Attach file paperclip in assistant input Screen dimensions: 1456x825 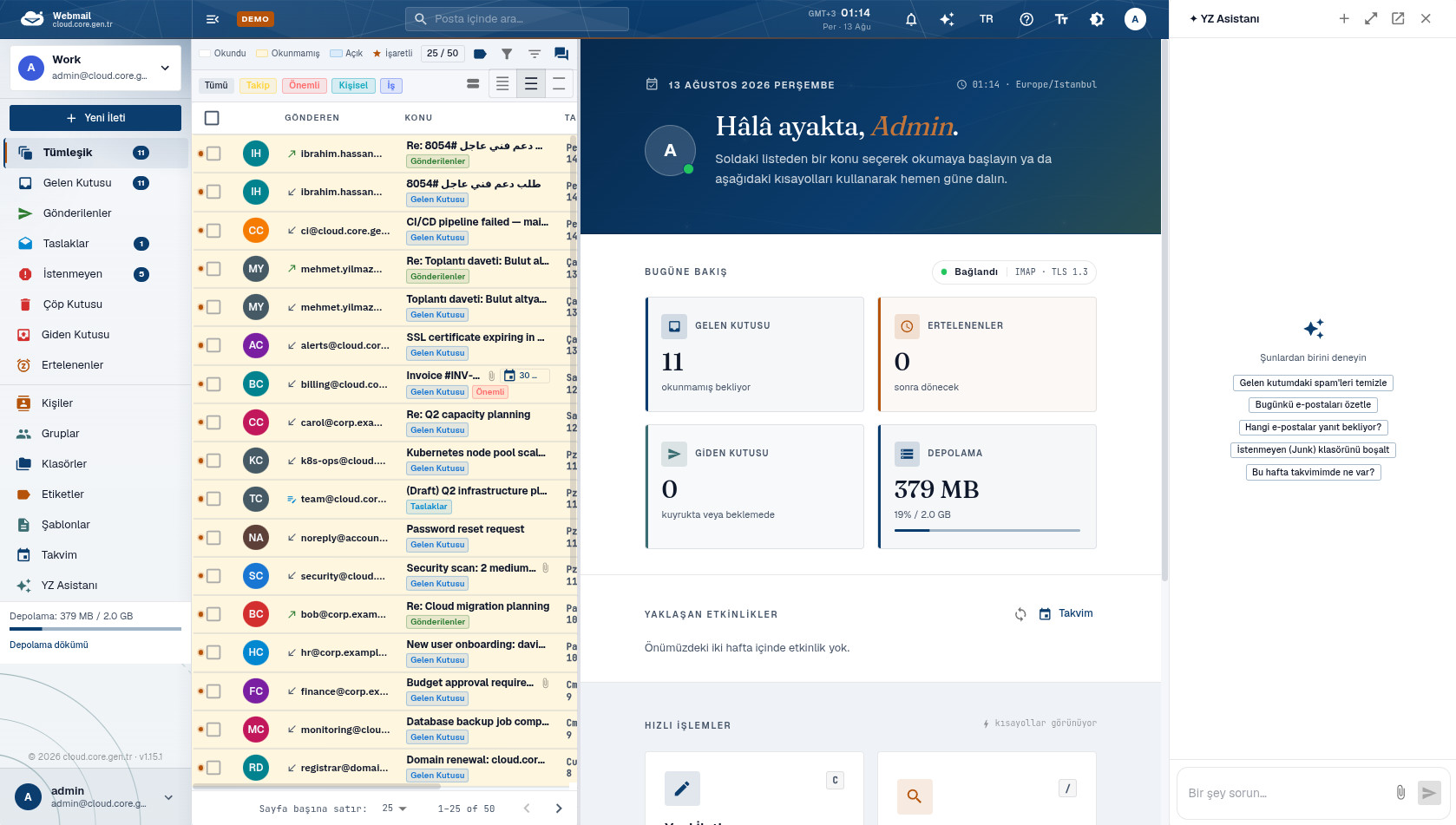coord(1400,792)
